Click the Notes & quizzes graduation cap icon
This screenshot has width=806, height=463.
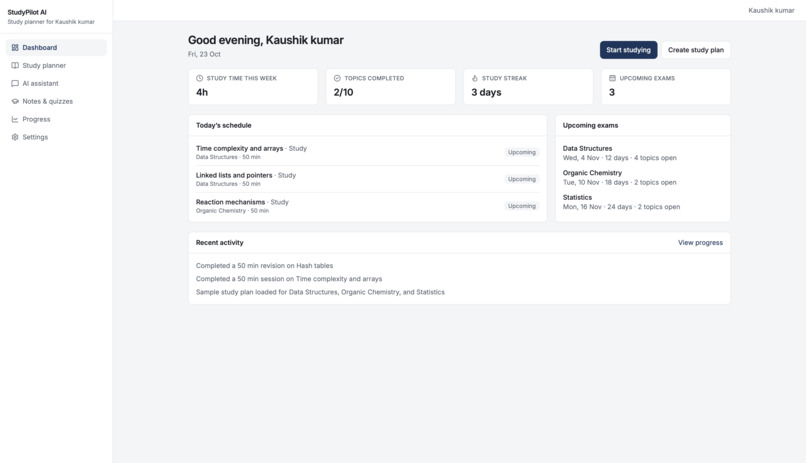coord(15,101)
